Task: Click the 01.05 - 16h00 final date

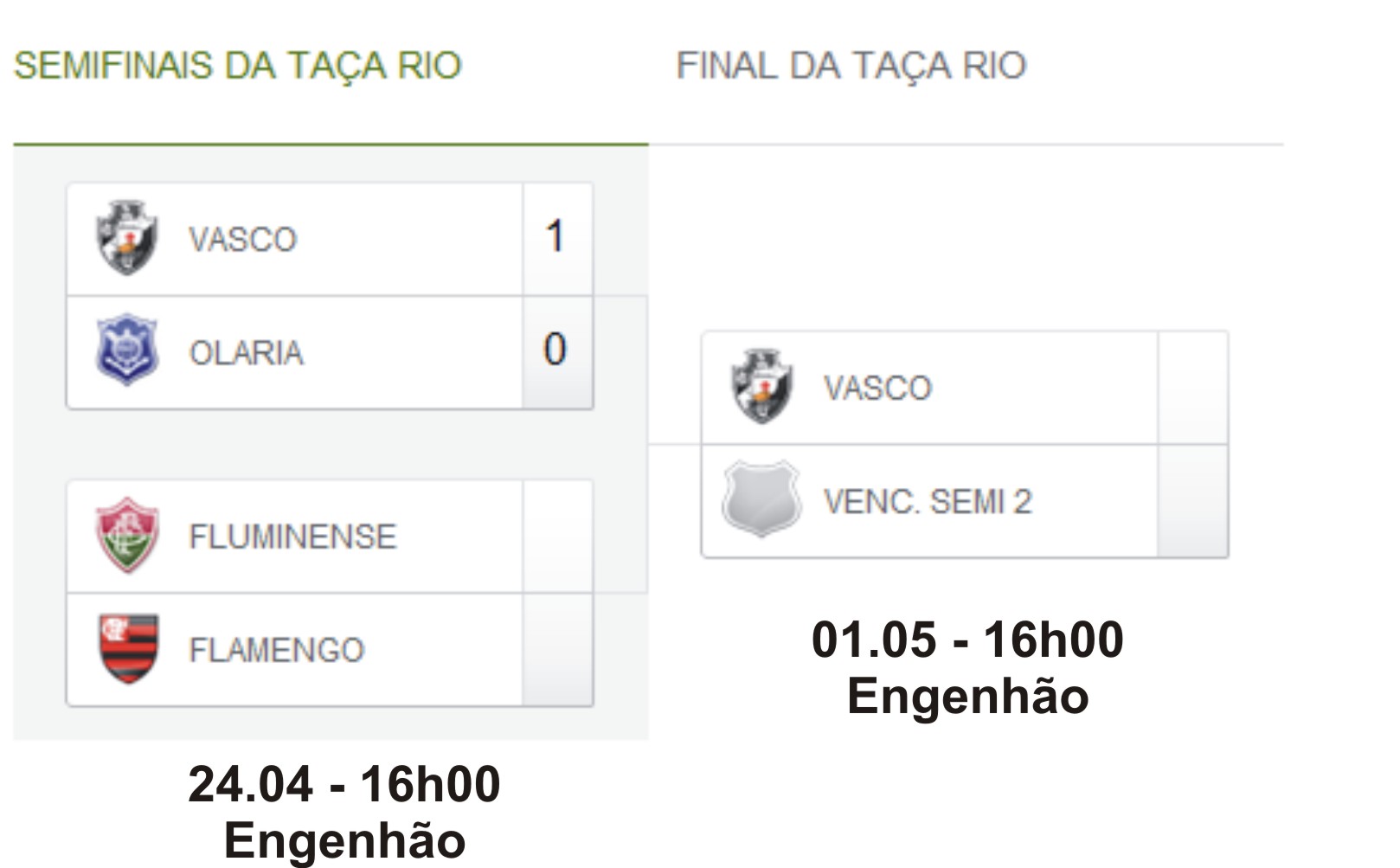Action: (x=967, y=640)
